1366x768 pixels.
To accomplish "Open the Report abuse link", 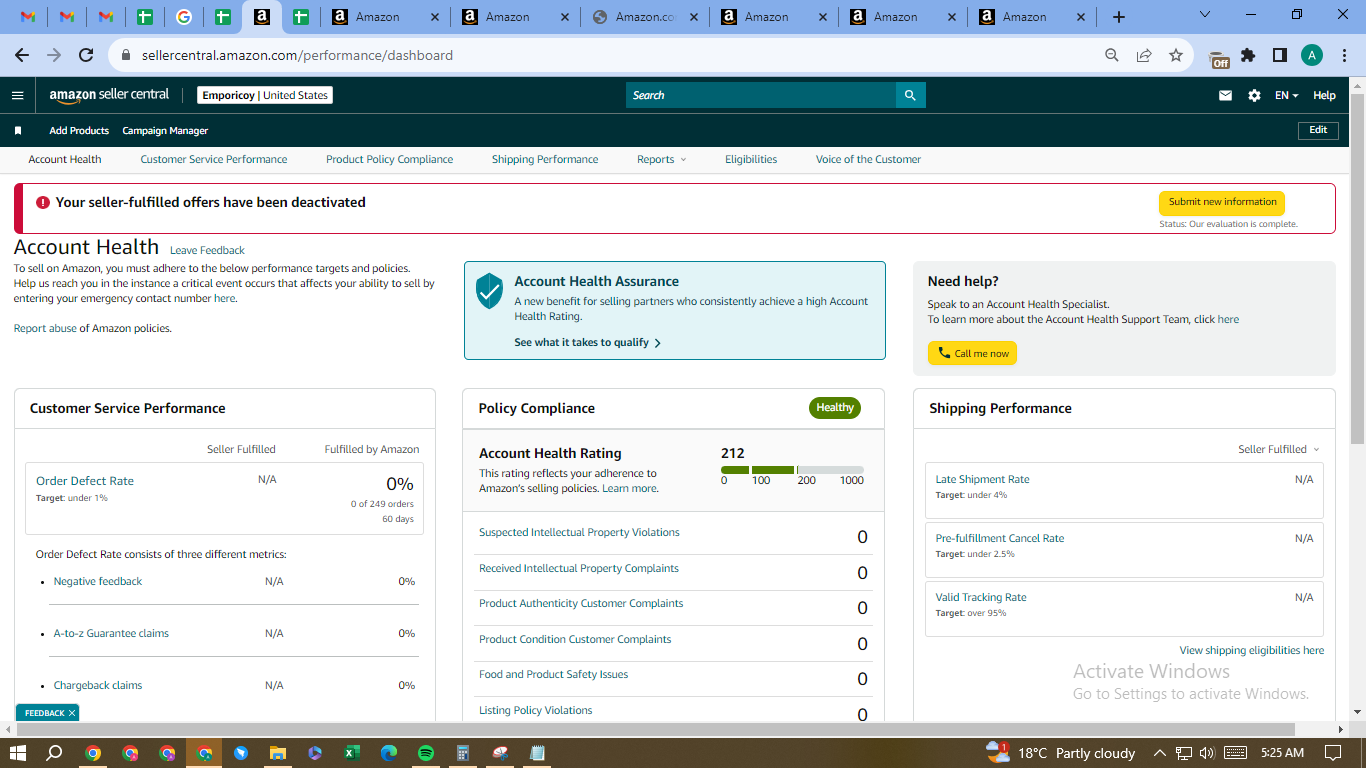I will click(45, 328).
